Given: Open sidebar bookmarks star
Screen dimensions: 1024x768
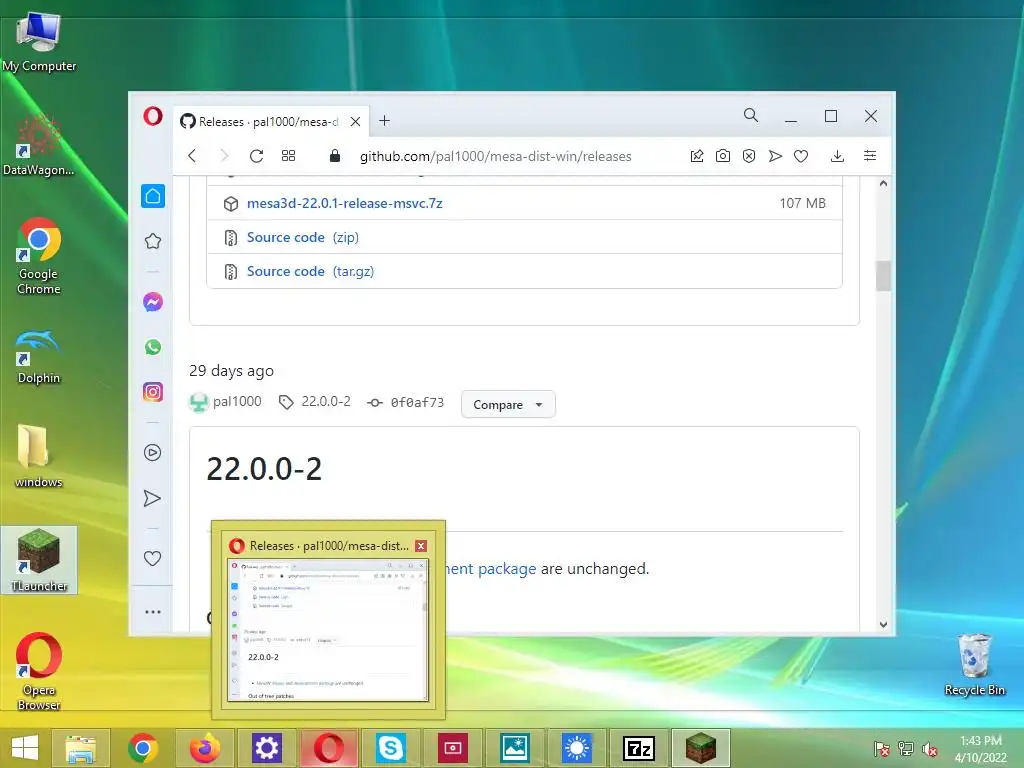Looking at the screenshot, I should (153, 241).
